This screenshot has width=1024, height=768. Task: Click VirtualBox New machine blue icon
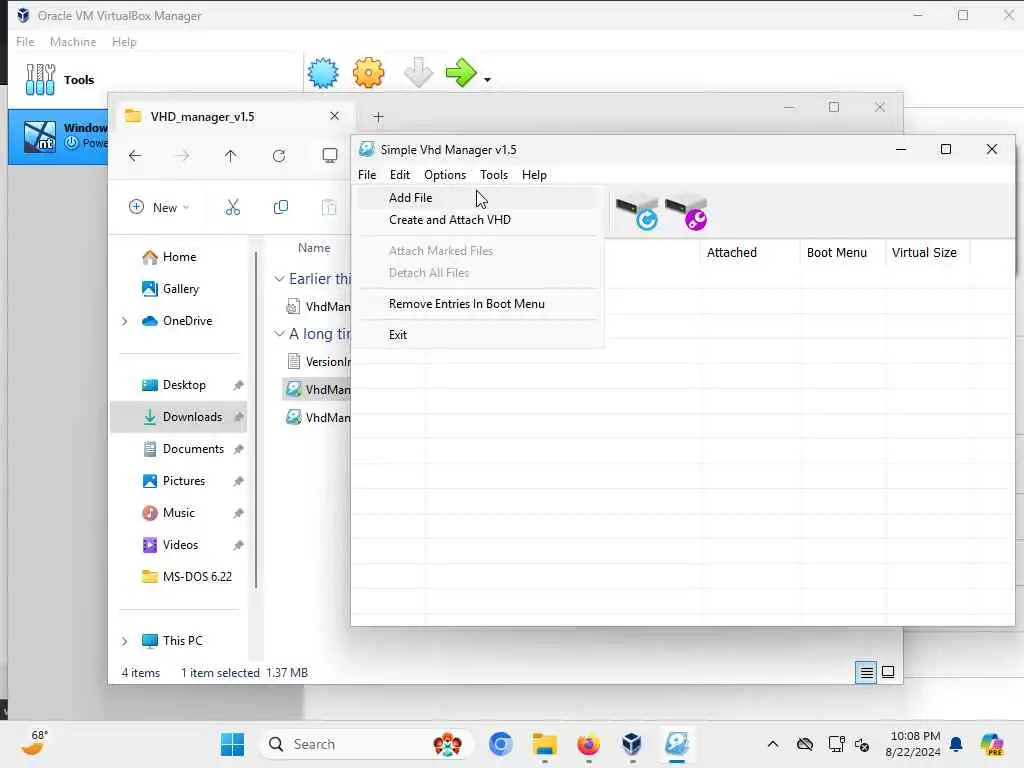pos(323,72)
